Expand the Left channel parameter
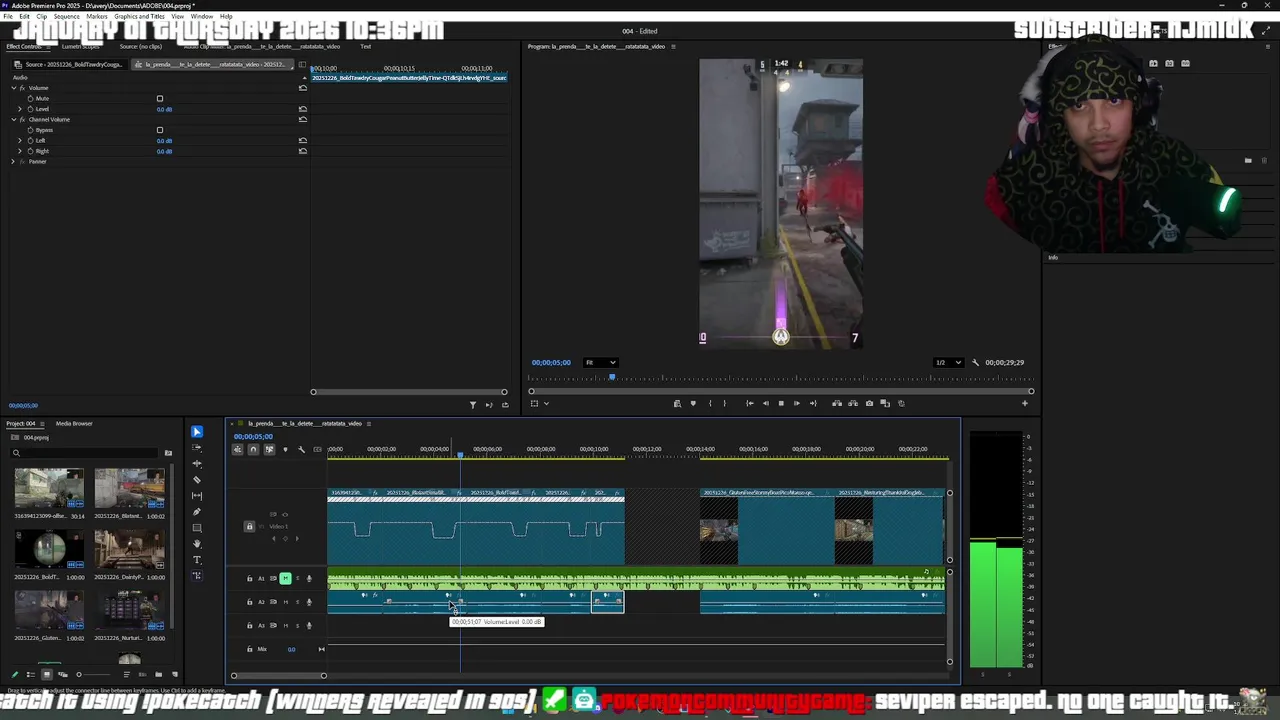This screenshot has height=720, width=1280. 20,141
